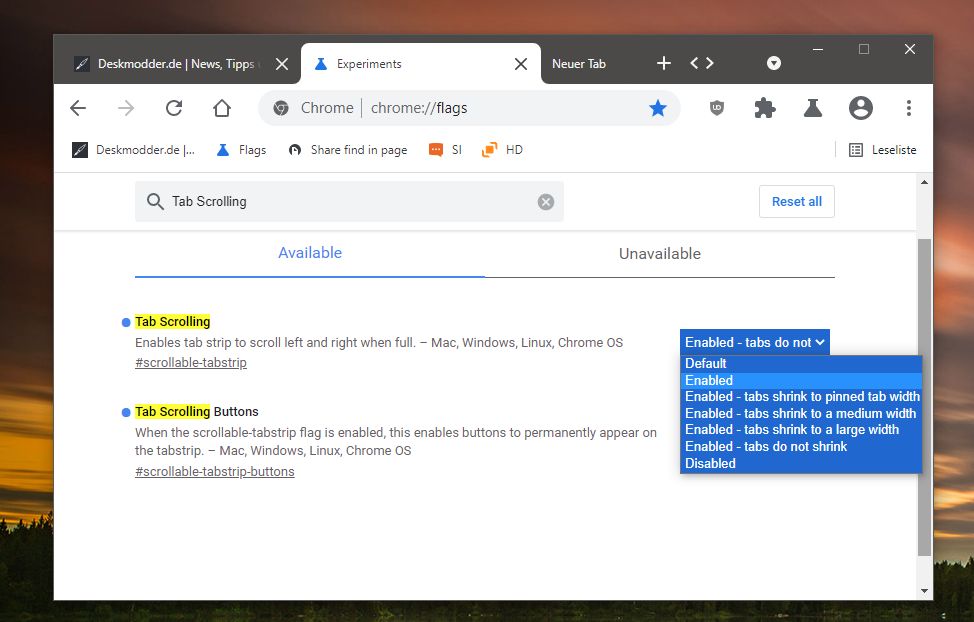Go to home page icon
974x622 pixels.
click(222, 108)
